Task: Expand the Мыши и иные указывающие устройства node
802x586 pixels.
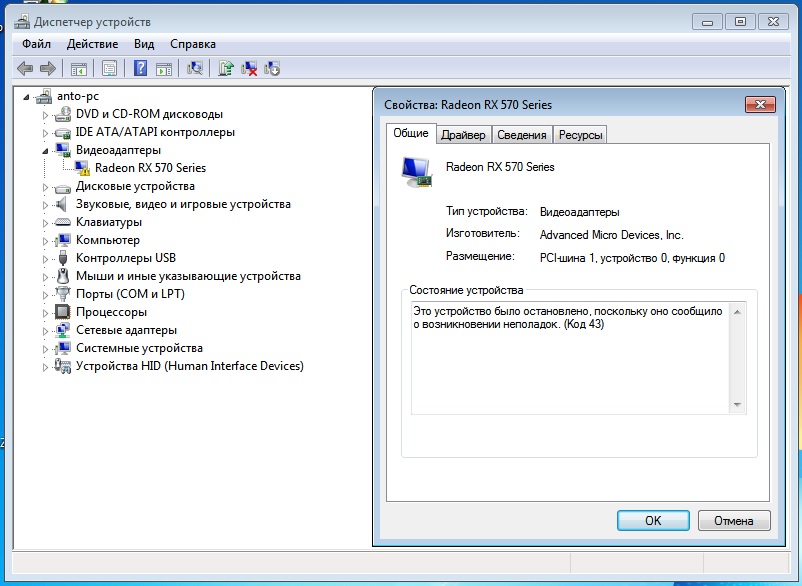Action: click(45, 277)
